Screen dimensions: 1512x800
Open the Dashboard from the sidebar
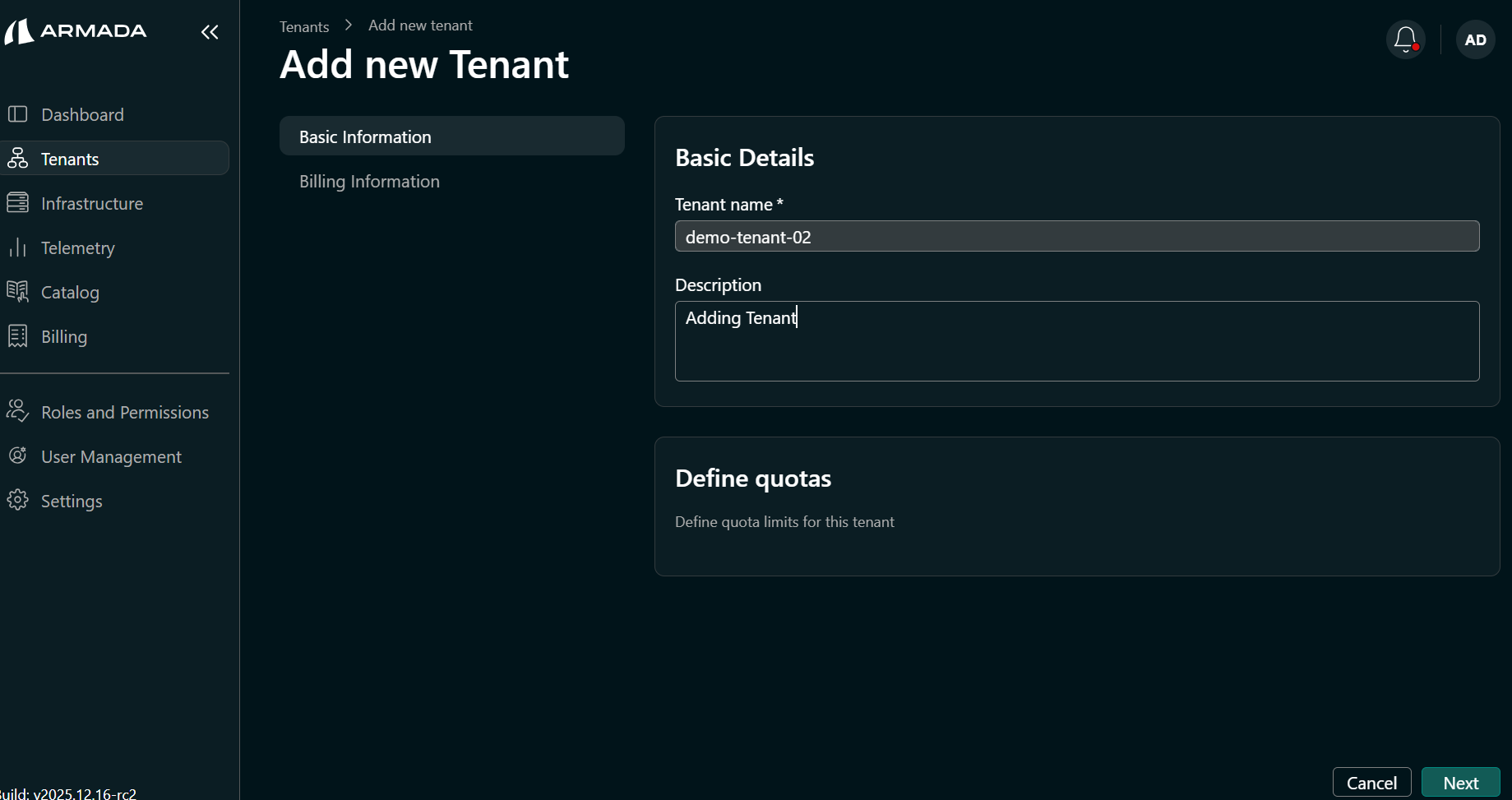(82, 114)
